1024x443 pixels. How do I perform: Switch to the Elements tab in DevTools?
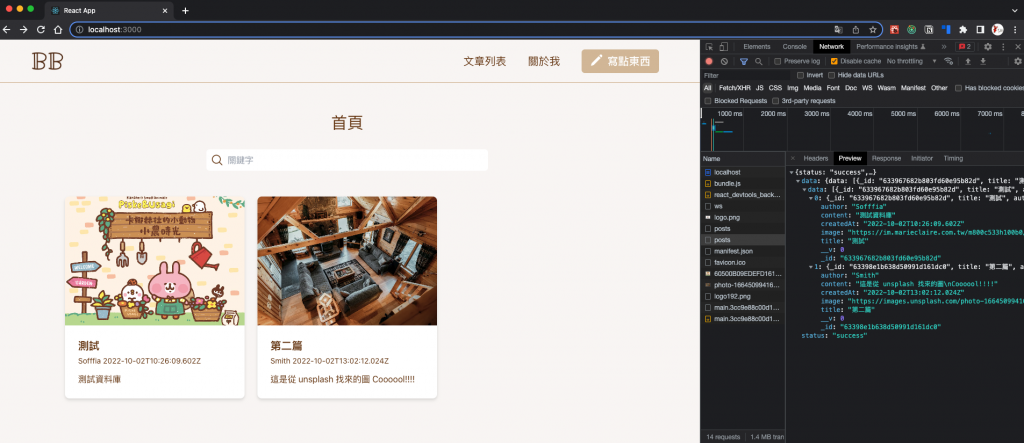tap(757, 47)
